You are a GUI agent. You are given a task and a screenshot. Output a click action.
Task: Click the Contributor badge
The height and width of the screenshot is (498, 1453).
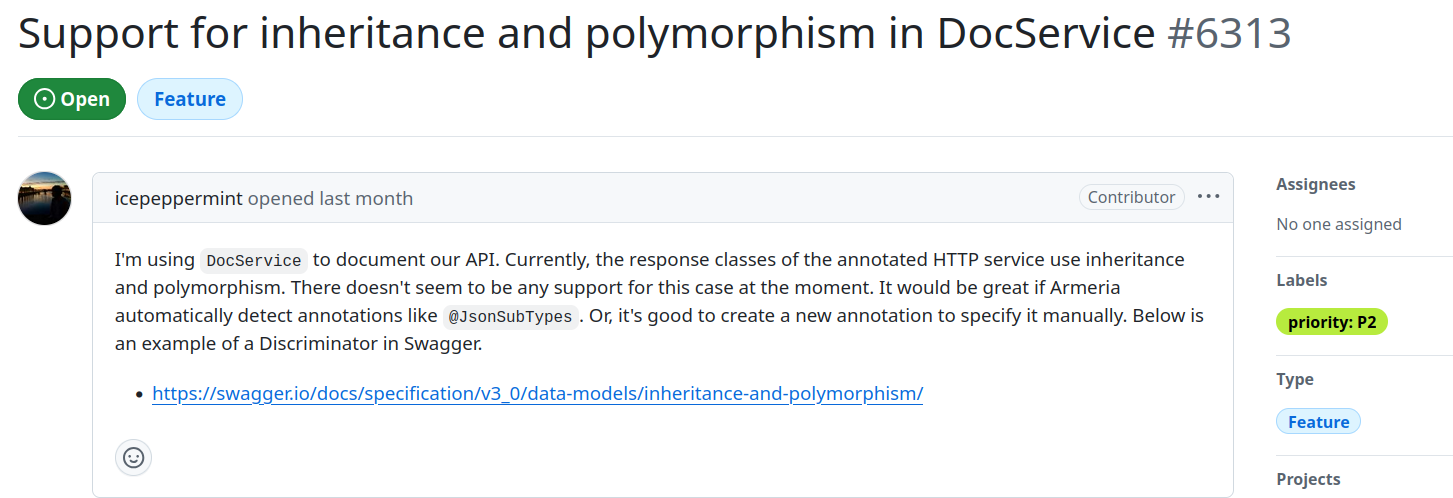(1131, 197)
